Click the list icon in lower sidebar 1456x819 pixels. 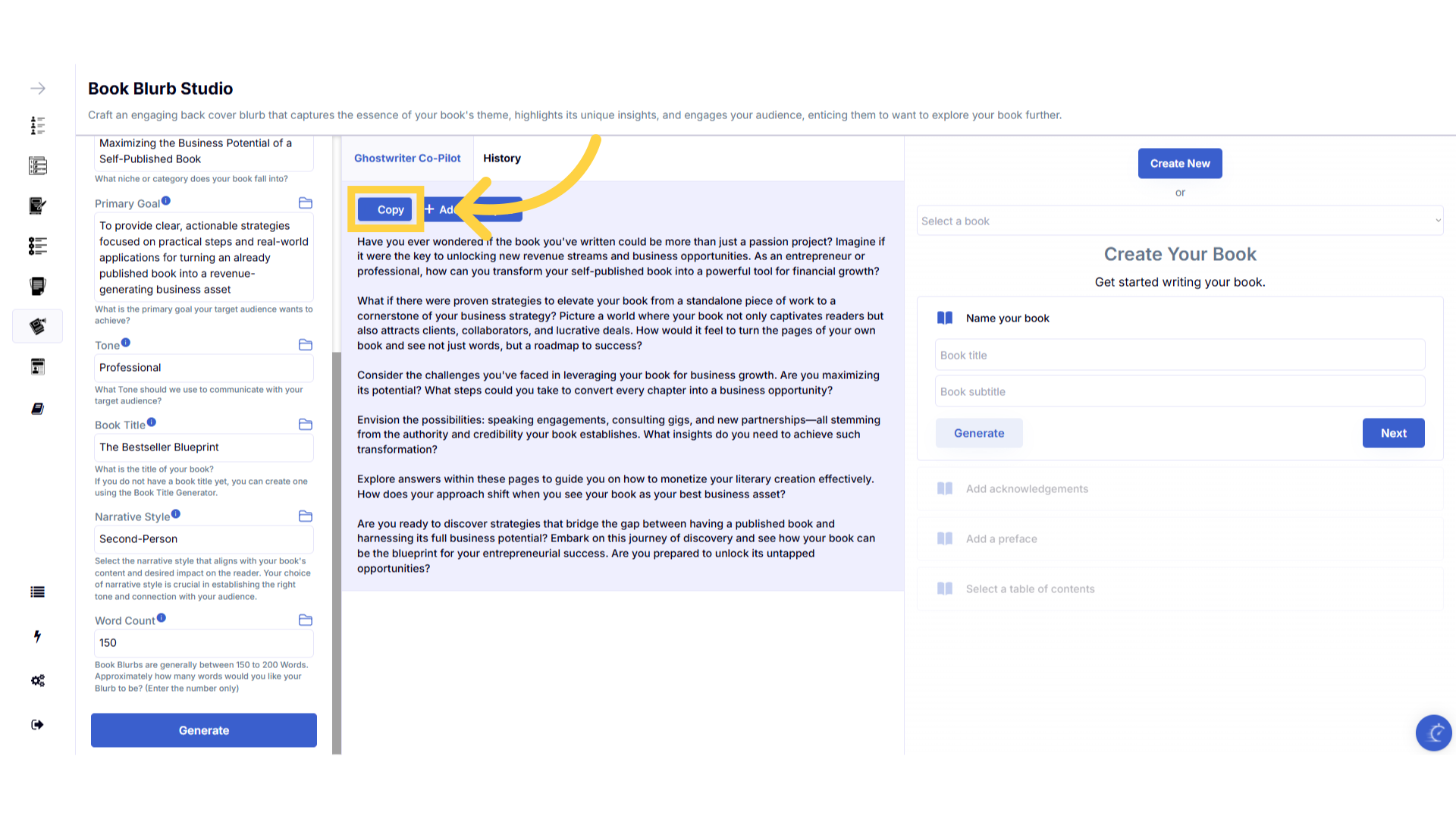pos(37,592)
